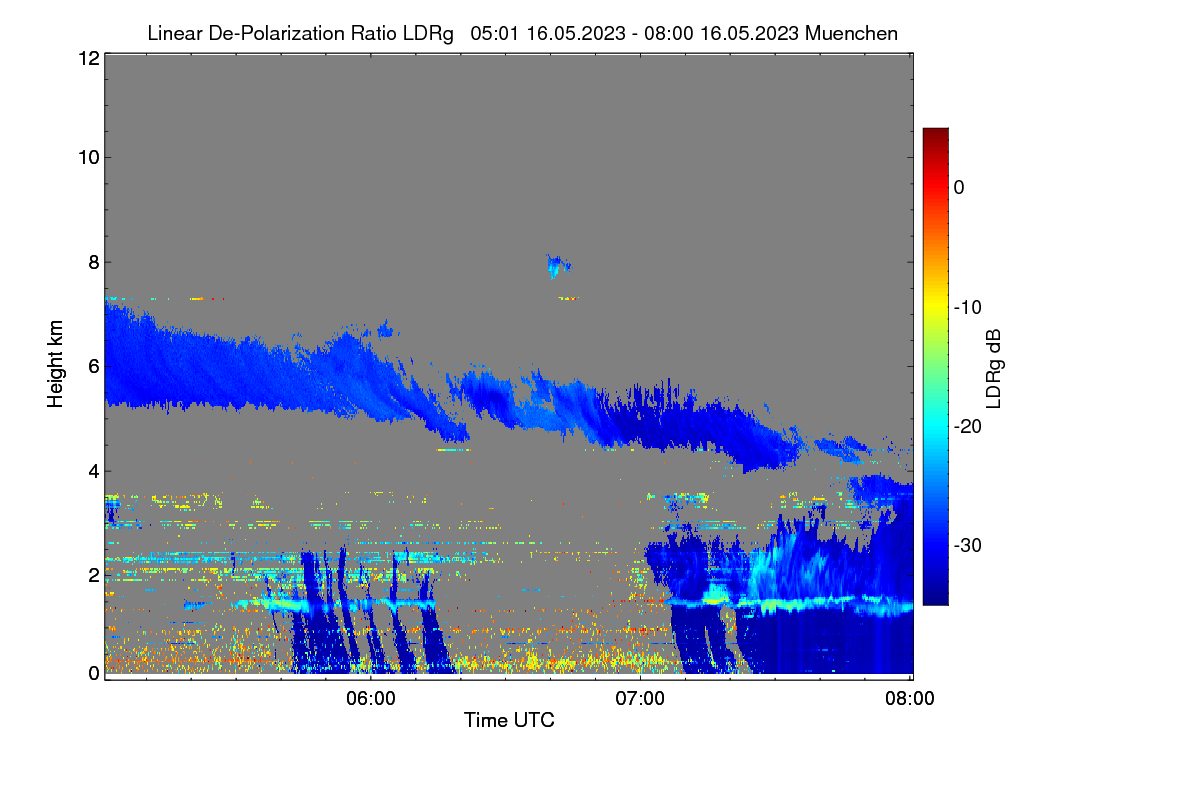
Task: Click the 8 km height label
Action: [x=93, y=263]
